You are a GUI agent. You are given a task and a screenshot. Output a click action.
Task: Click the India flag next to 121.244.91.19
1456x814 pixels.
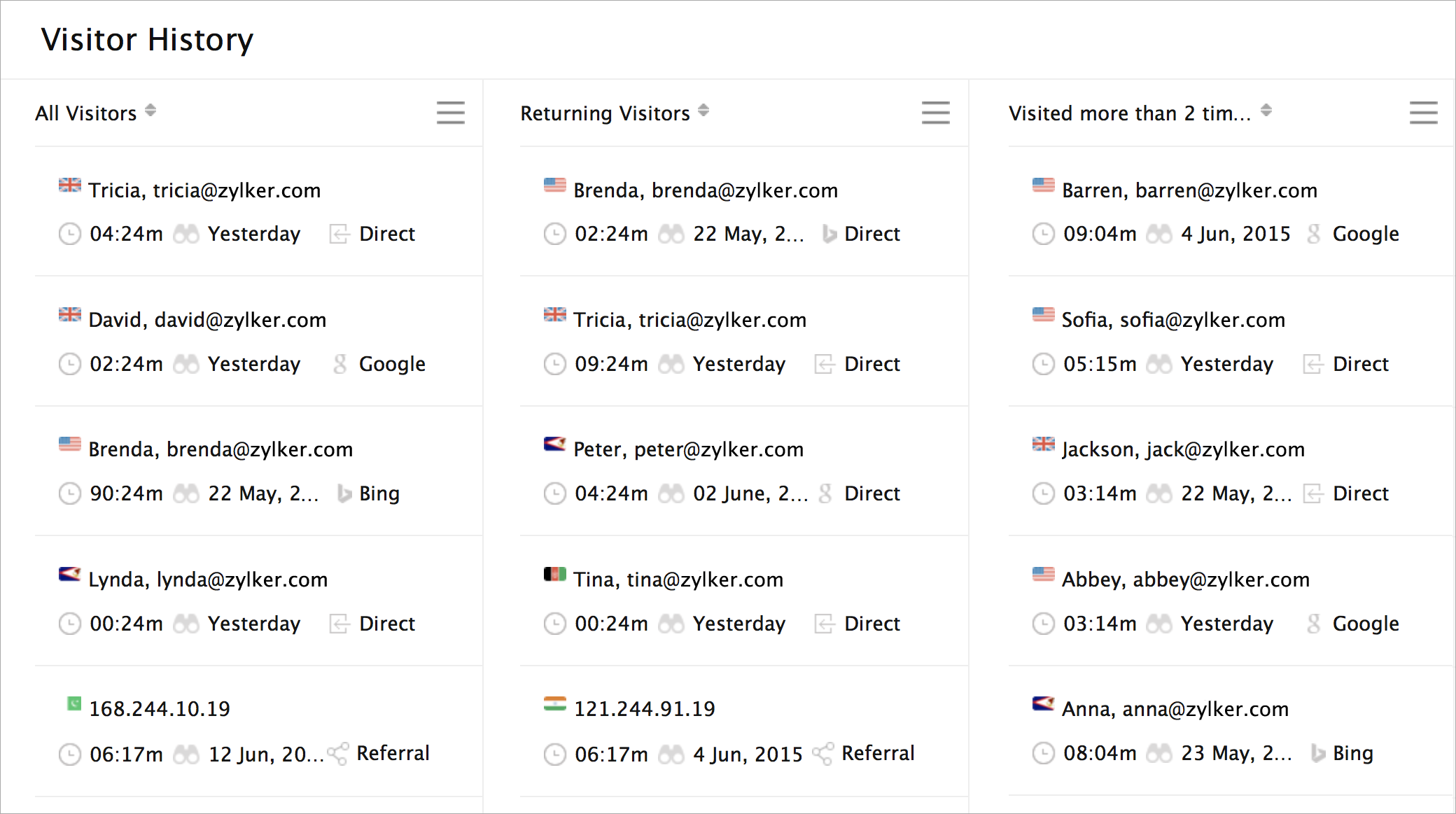[554, 704]
